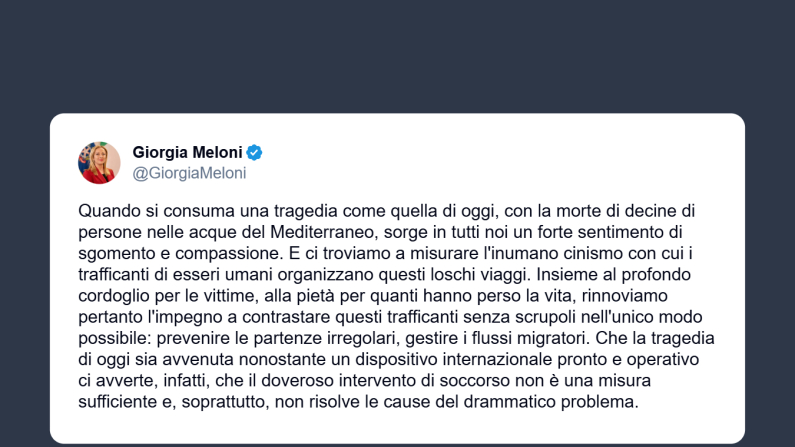Click Giorgia Meloni's profile avatar

99,162
